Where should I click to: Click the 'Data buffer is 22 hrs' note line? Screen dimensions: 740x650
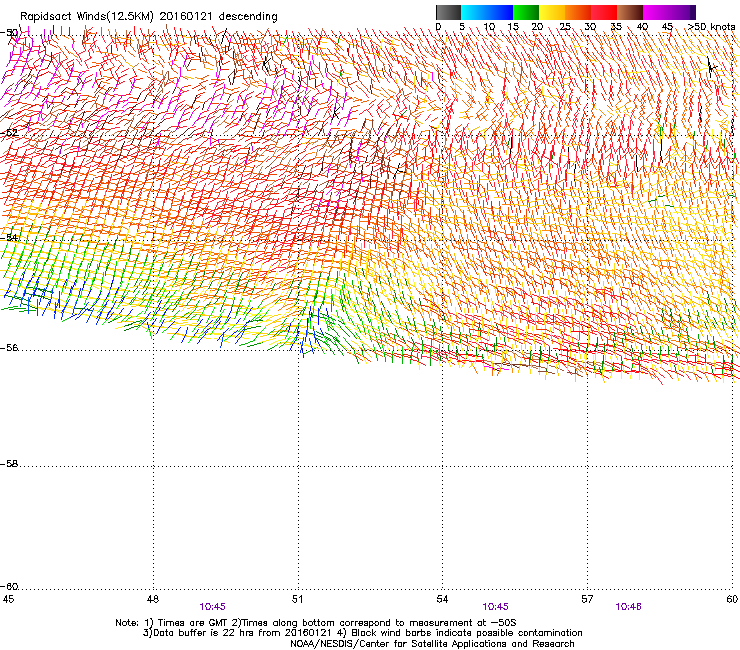[x=362, y=633]
